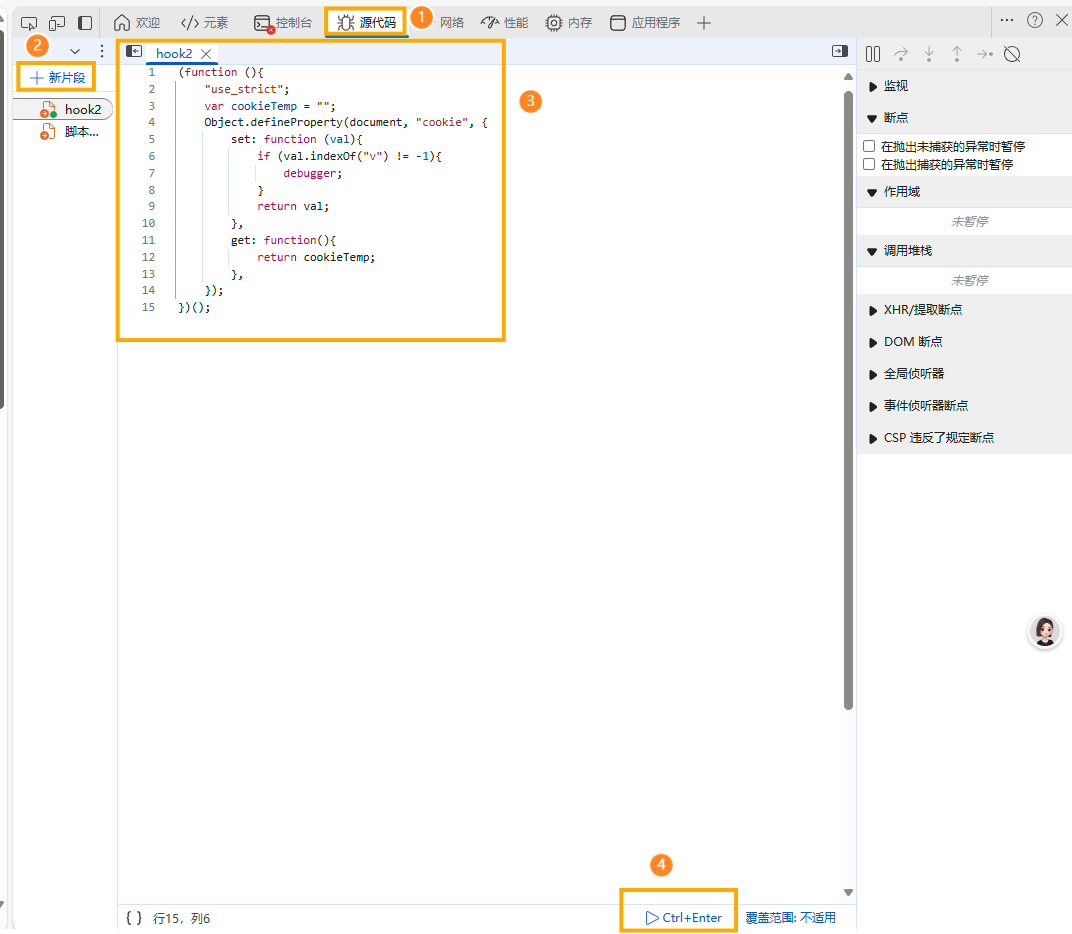Open the 应用程序 tab
The image size is (1072, 934).
pyautogui.click(x=645, y=23)
